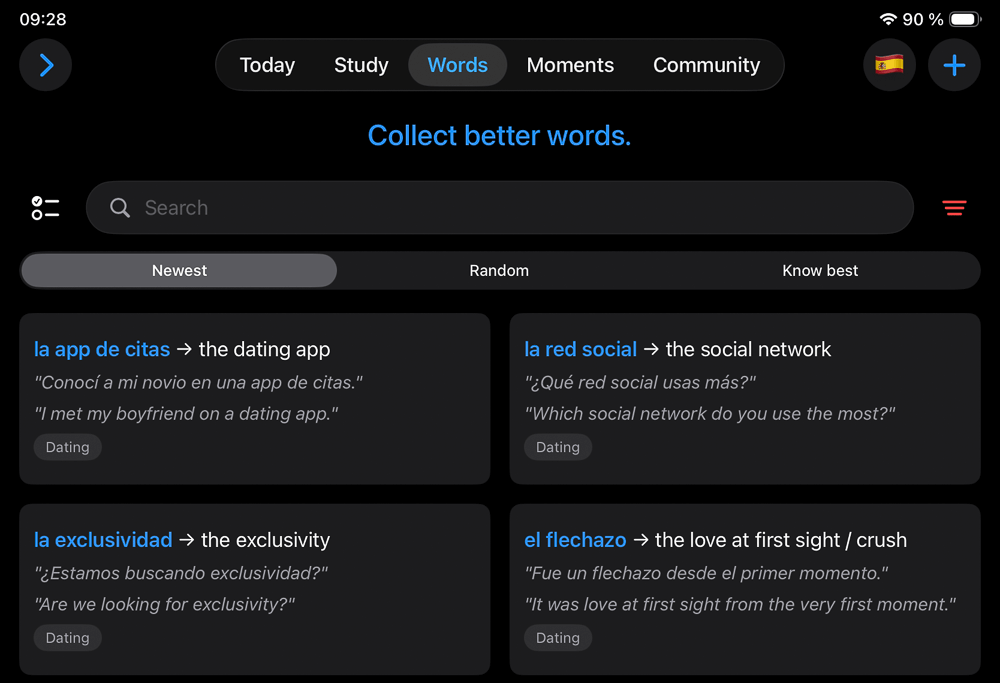Screen dimensions: 1000x683
Task: Switch sorting to Know best
Action: [820, 270]
